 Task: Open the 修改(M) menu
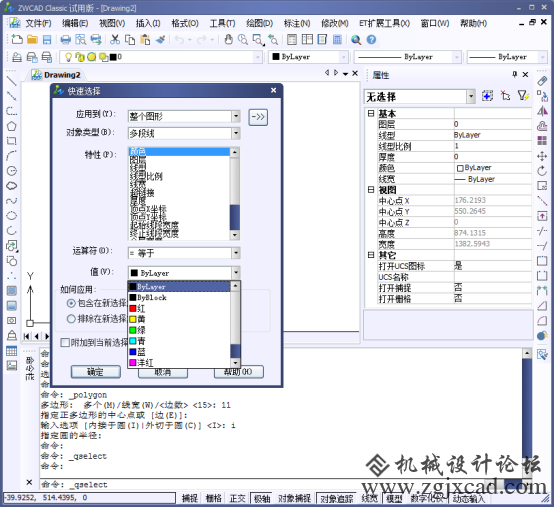335,23
